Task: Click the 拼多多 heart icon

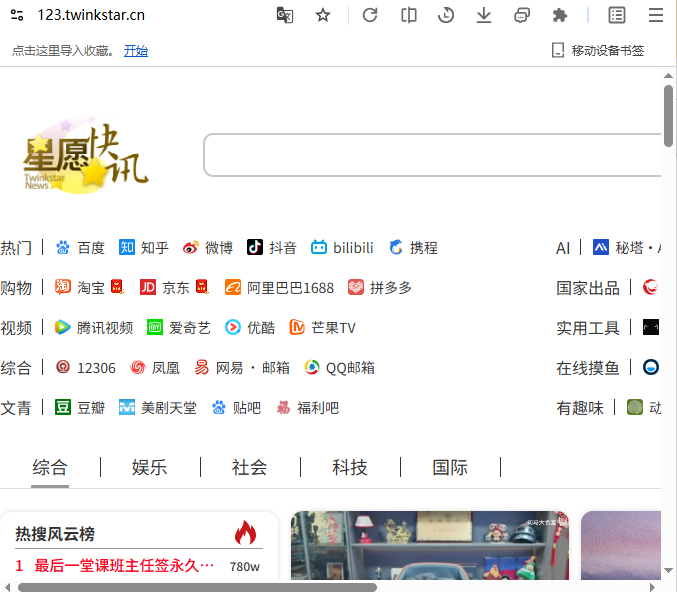Action: (x=356, y=288)
